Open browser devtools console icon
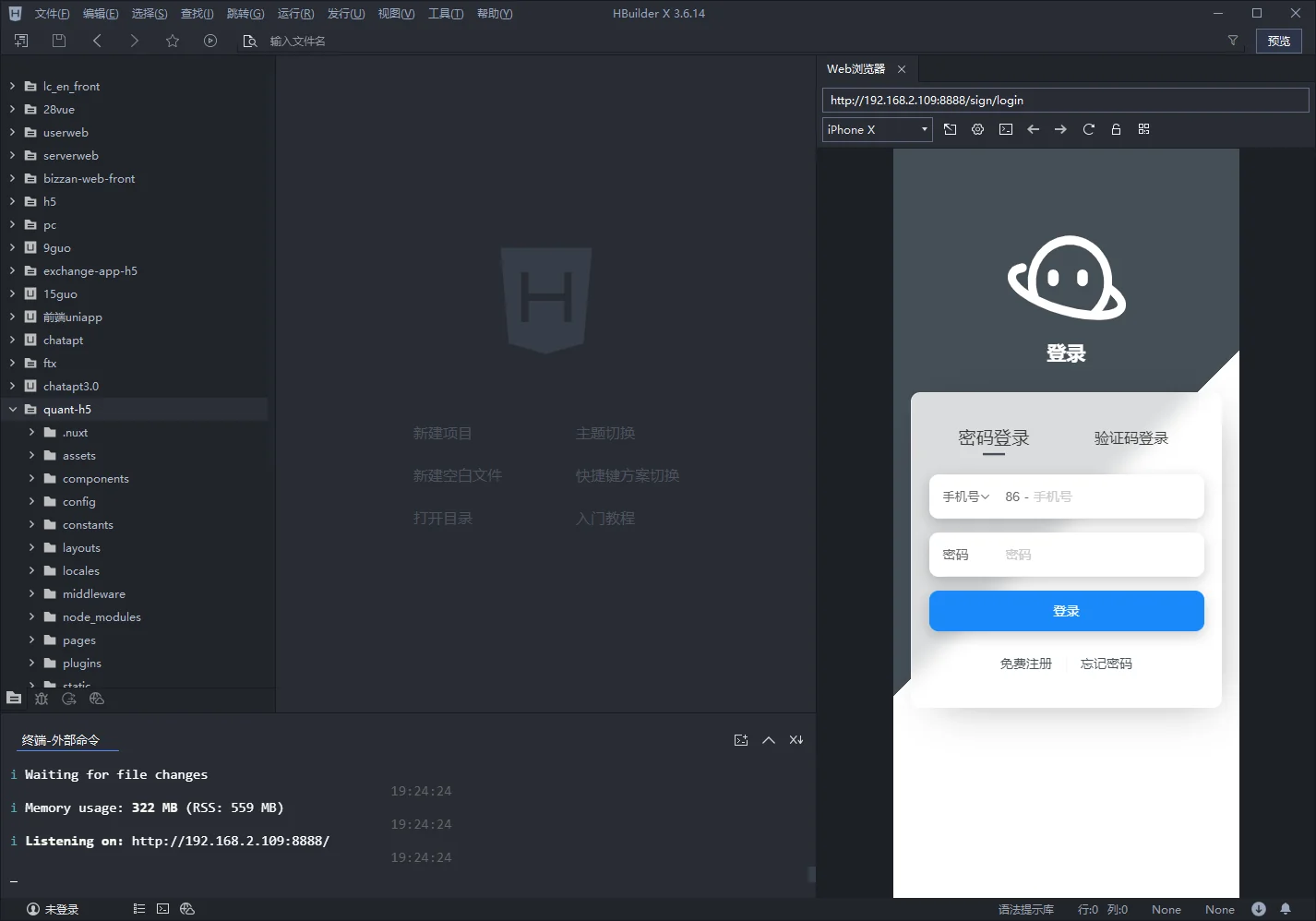 pyautogui.click(x=1006, y=129)
